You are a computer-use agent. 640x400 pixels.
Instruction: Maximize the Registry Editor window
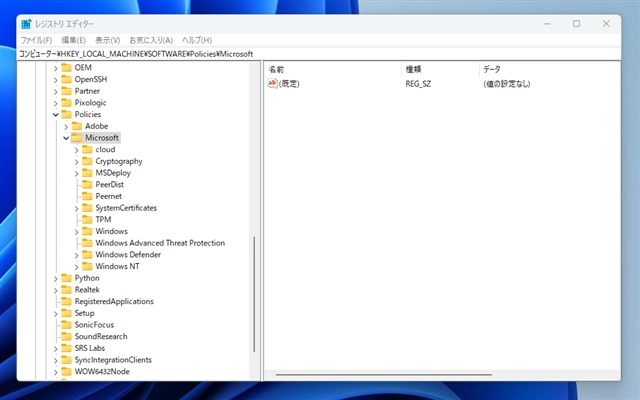tap(576, 24)
